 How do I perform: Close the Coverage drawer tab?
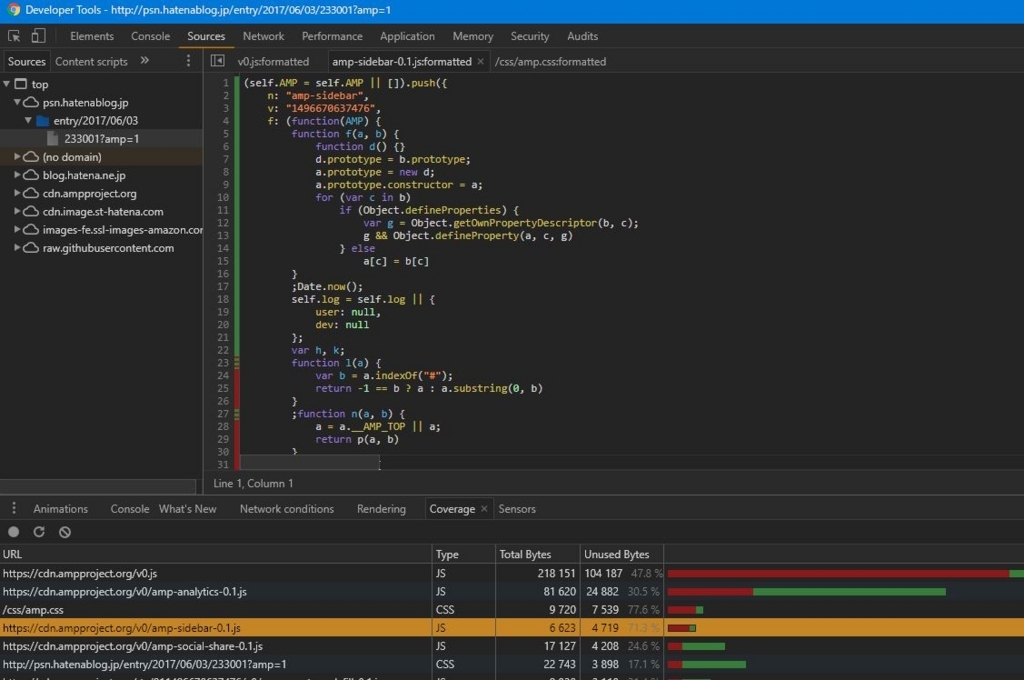click(484, 509)
